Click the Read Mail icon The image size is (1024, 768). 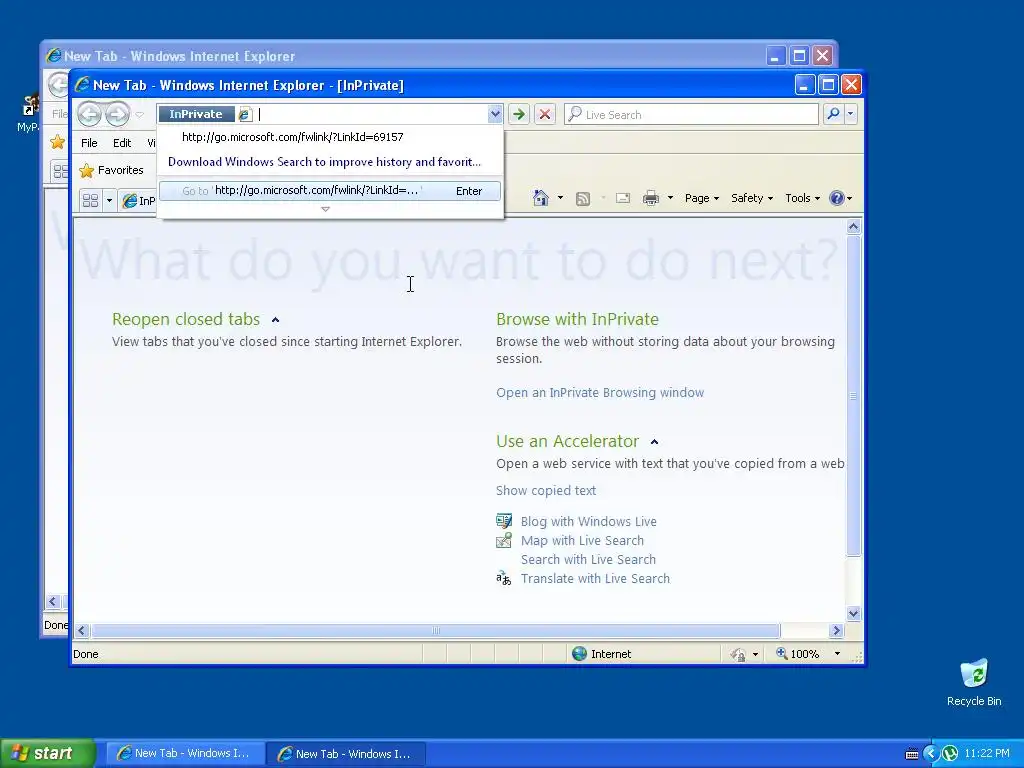(623, 198)
